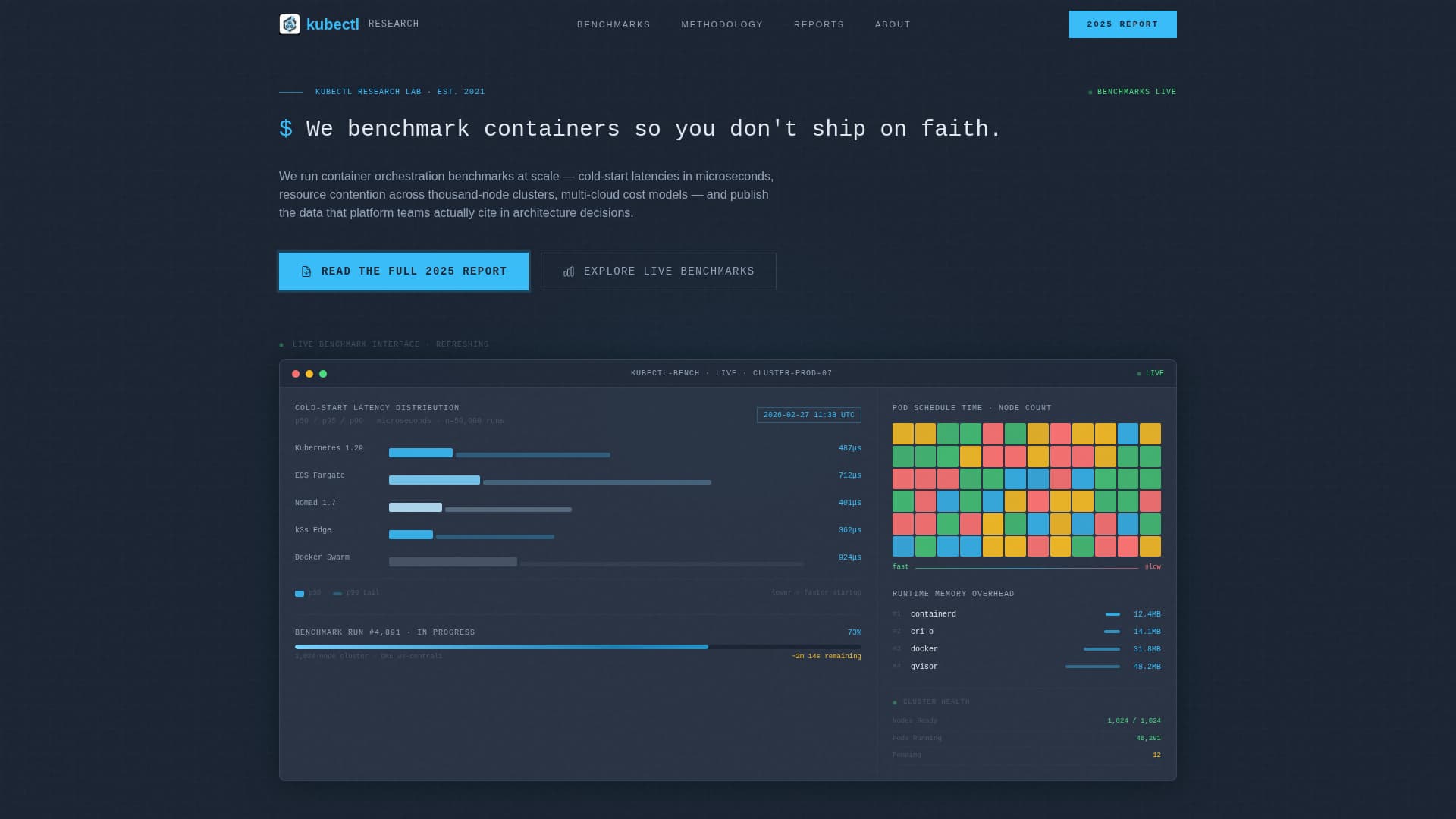Click KUBECTL-BENCH · LIVE · CLUSTER-PROD-07 title

pos(732,373)
